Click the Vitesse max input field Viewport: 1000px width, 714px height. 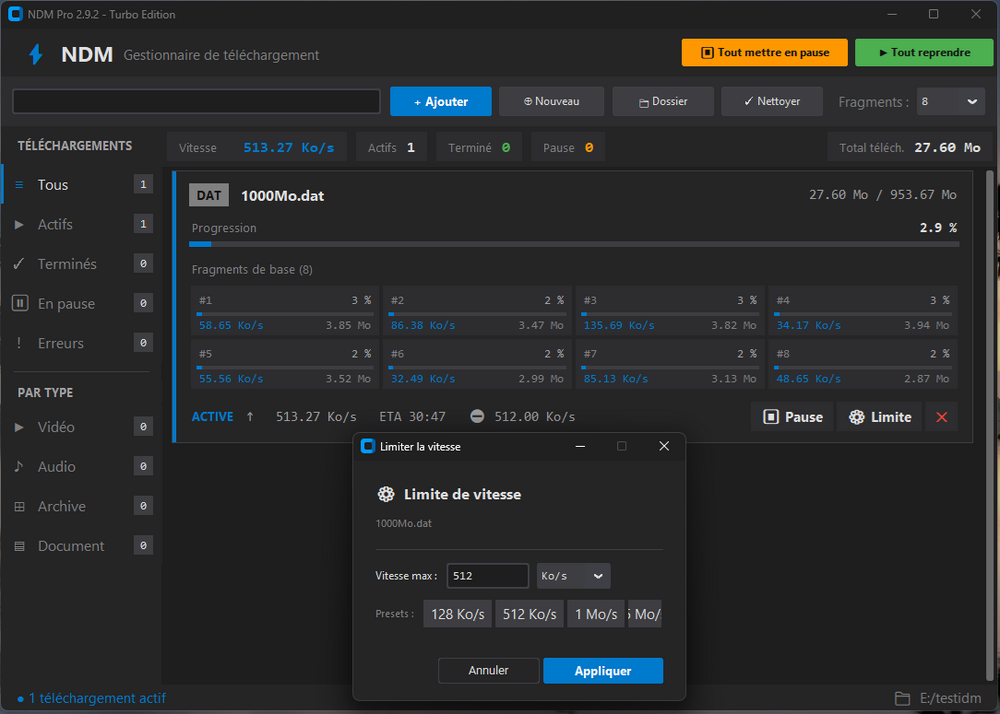488,576
